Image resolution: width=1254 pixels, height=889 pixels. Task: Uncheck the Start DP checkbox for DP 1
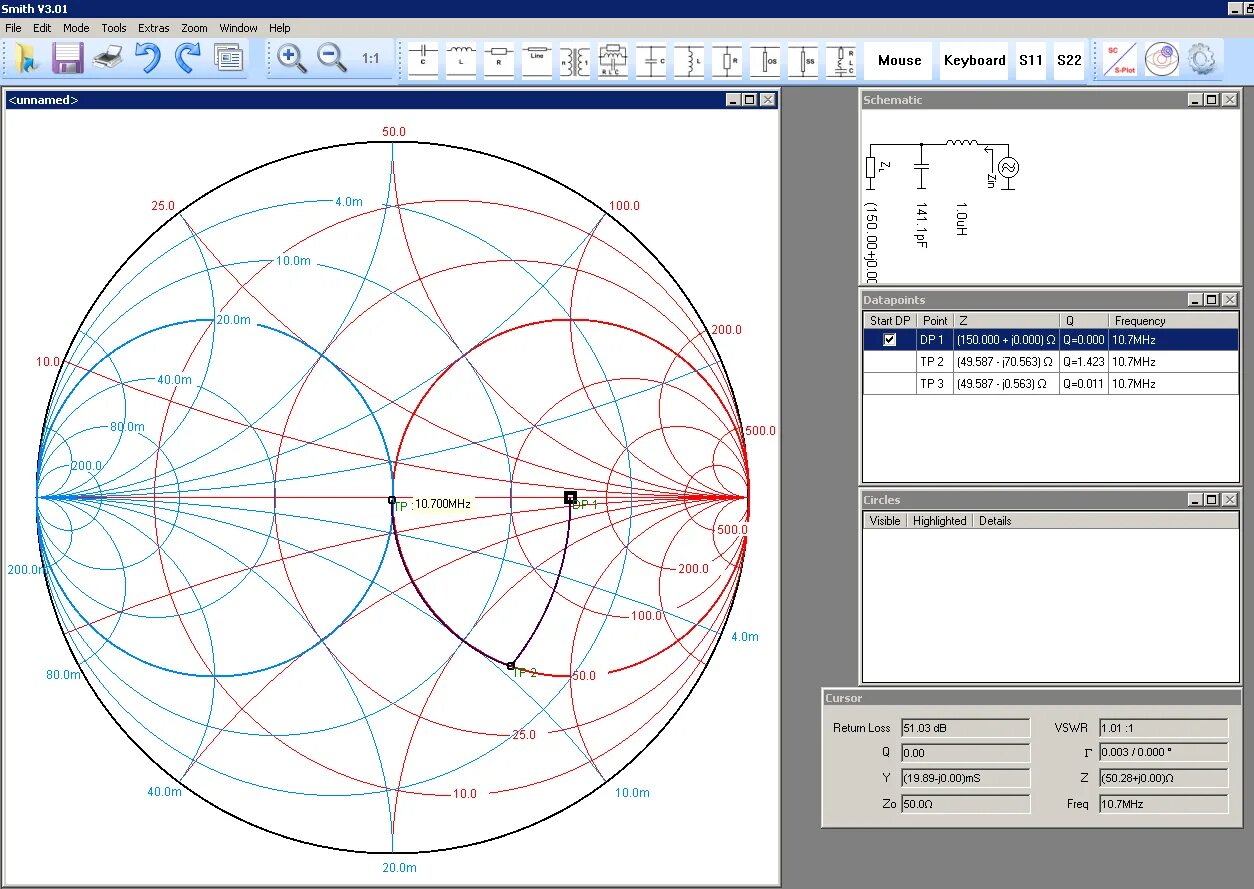889,340
